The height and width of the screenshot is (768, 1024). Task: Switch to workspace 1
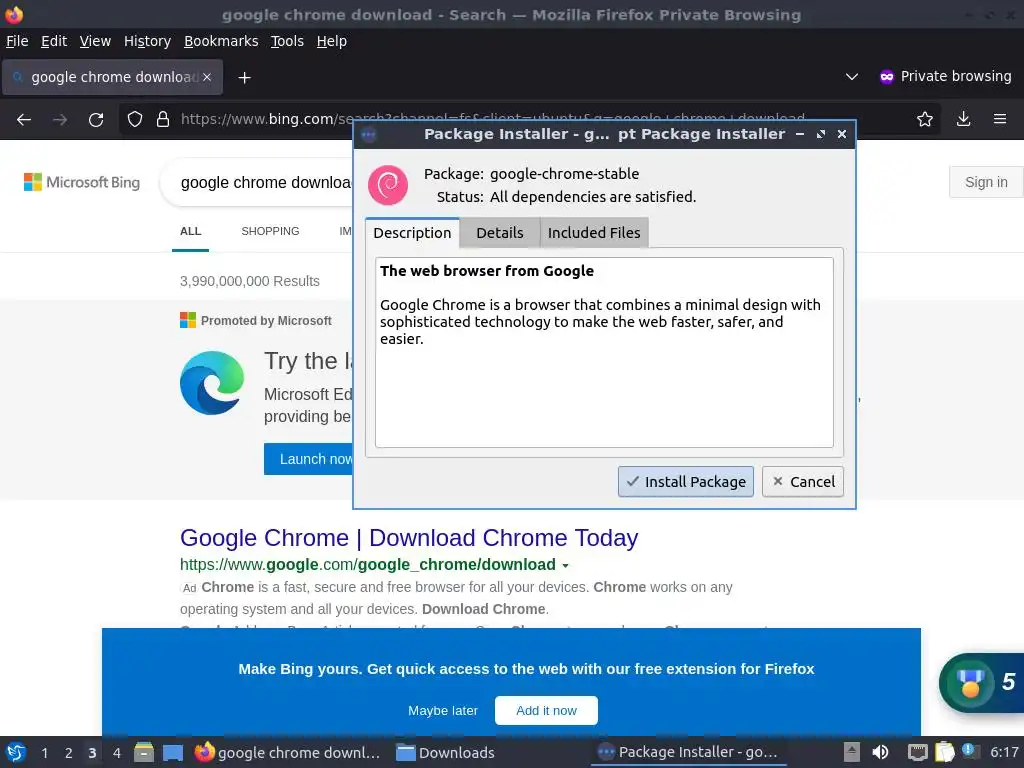[x=44, y=753]
